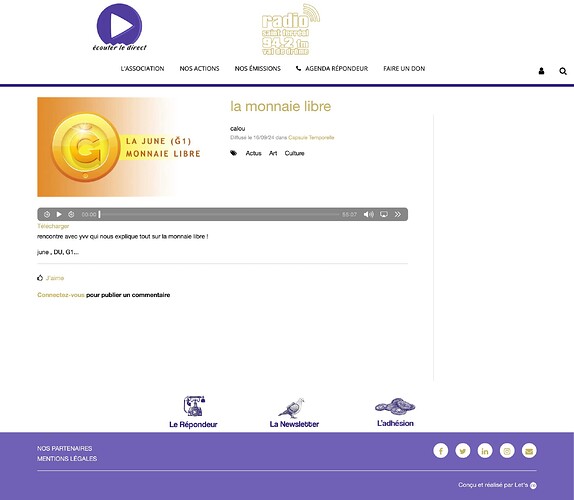Viewport: 574px width, 500px height.
Task: Open the LinkedIn footer icon
Action: tap(485, 451)
